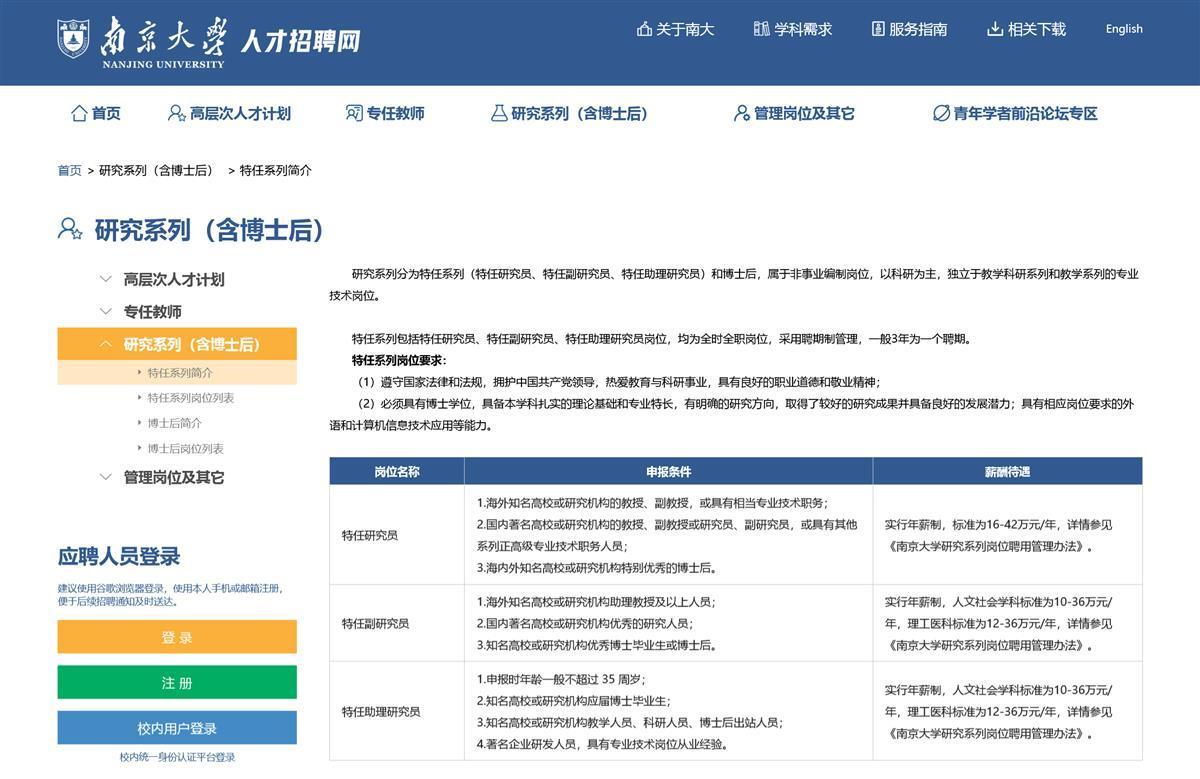
Task: Open 学科需求 in the top header
Action: 803,29
